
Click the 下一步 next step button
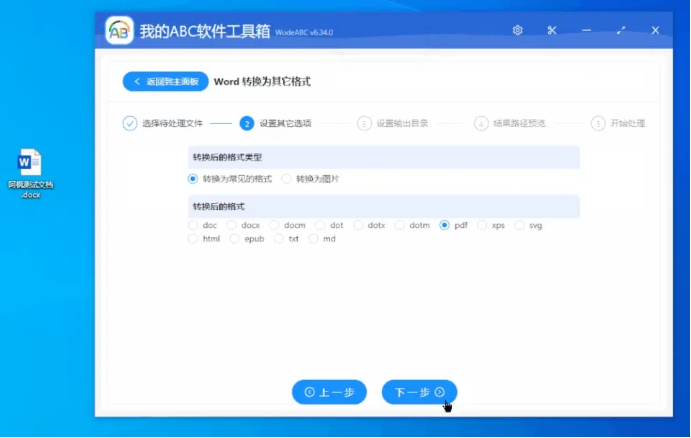[419, 392]
